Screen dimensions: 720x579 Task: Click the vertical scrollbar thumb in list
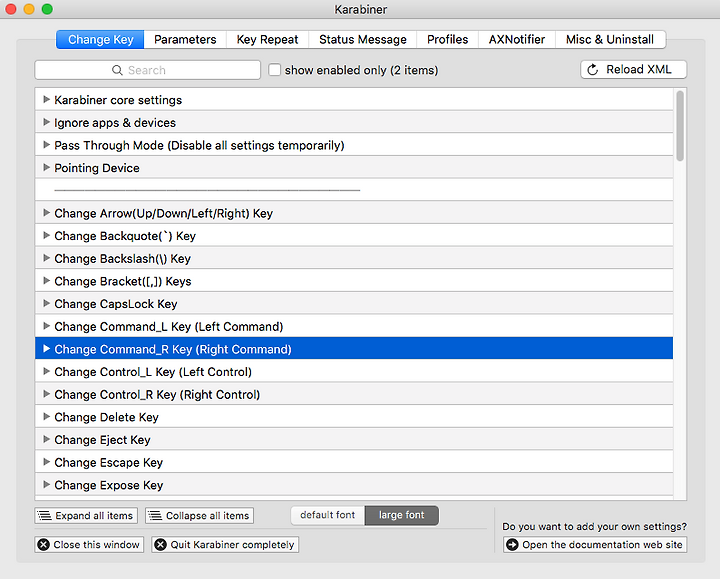click(x=680, y=126)
